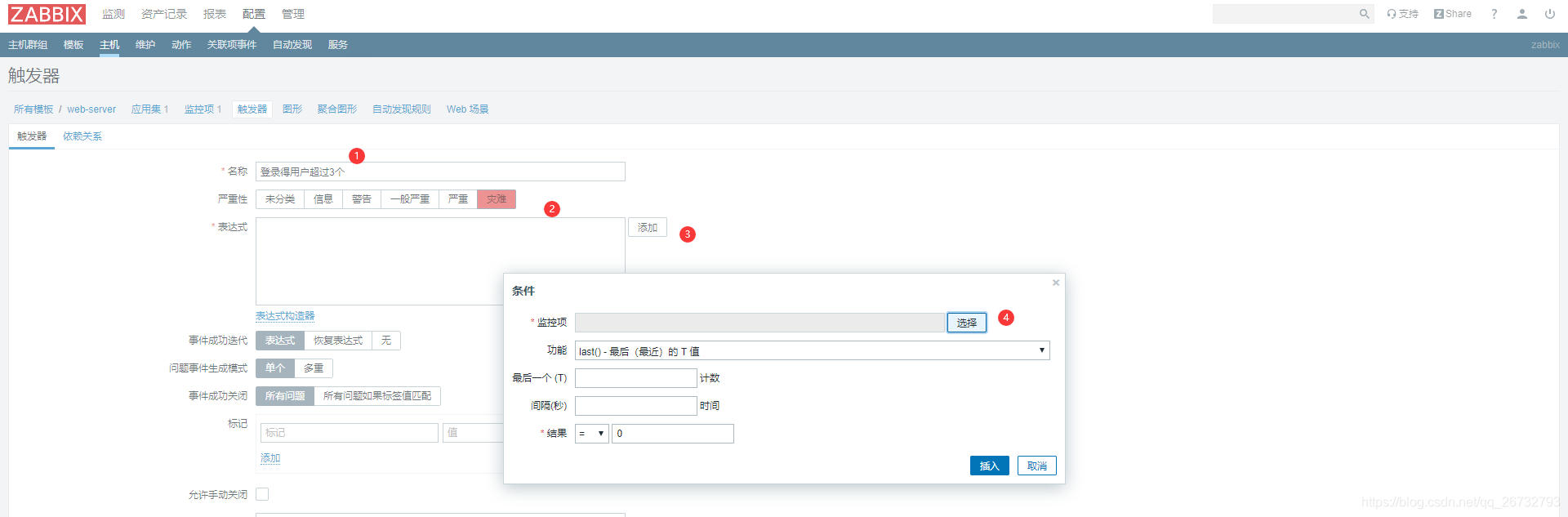Set severity to 灾难
The width and height of the screenshot is (1568, 517).
497,199
